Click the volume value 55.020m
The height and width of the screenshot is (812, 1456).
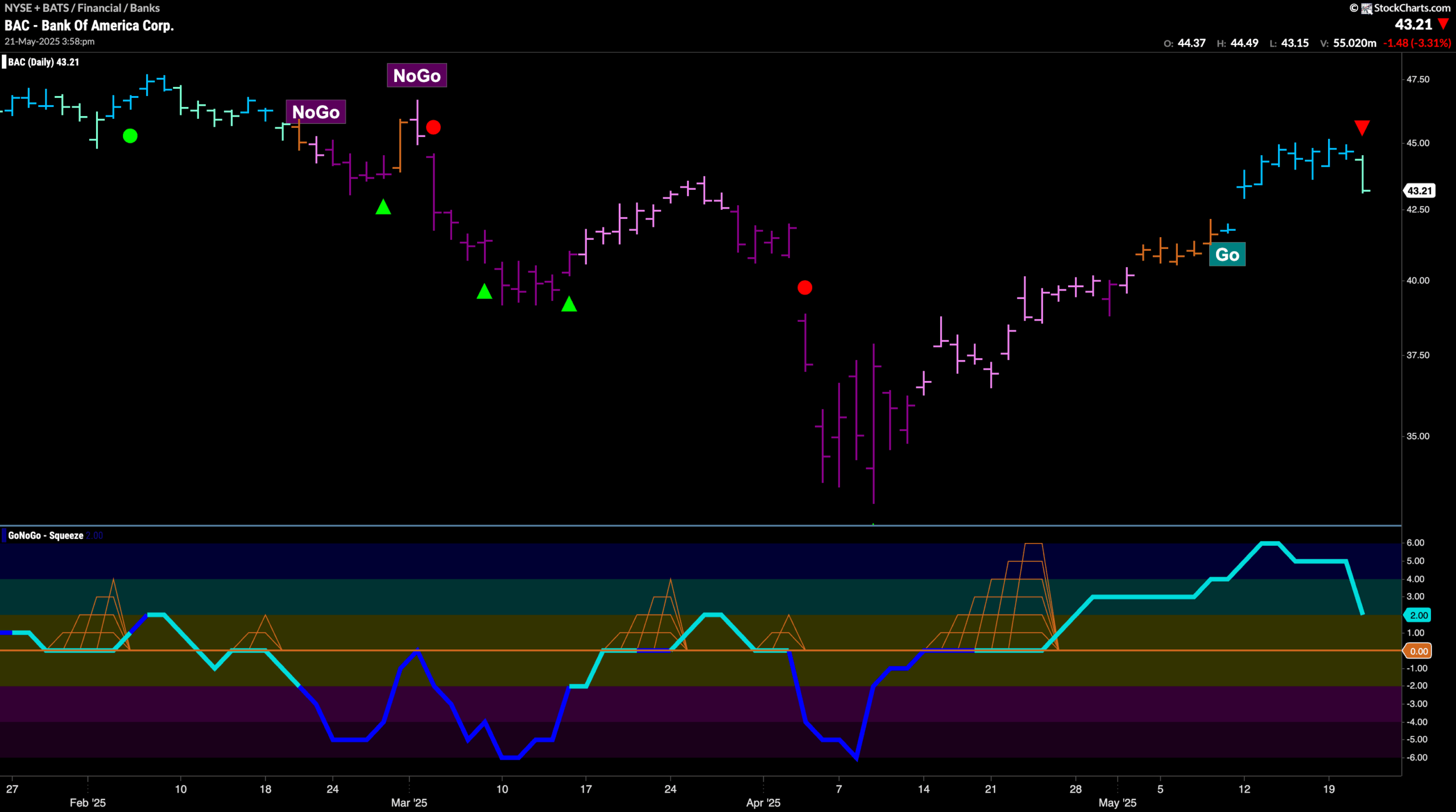[1355, 43]
